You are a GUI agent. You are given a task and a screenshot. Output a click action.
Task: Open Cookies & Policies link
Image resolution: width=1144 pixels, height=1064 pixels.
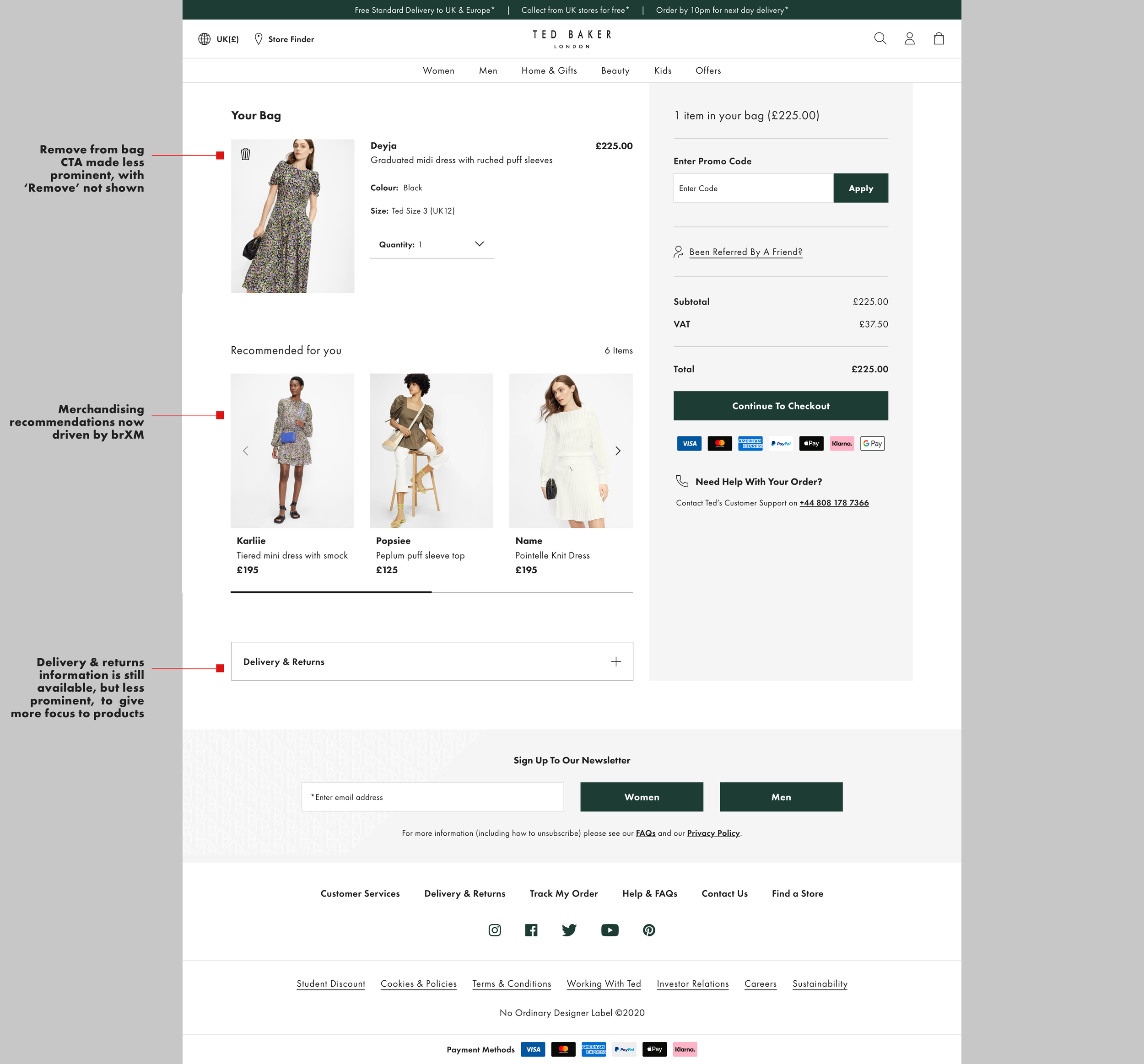(x=418, y=983)
